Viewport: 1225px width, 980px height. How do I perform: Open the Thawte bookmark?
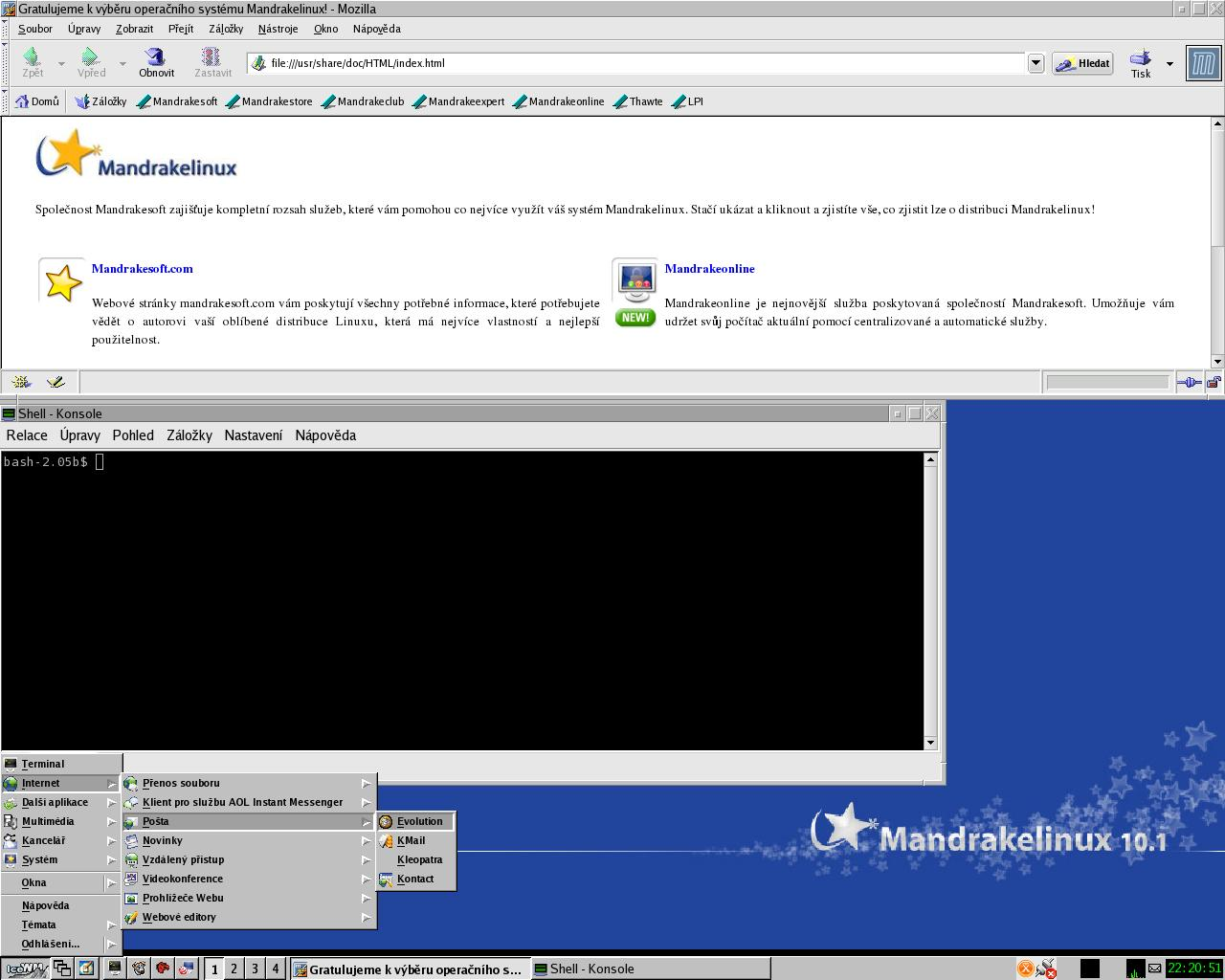(x=638, y=101)
